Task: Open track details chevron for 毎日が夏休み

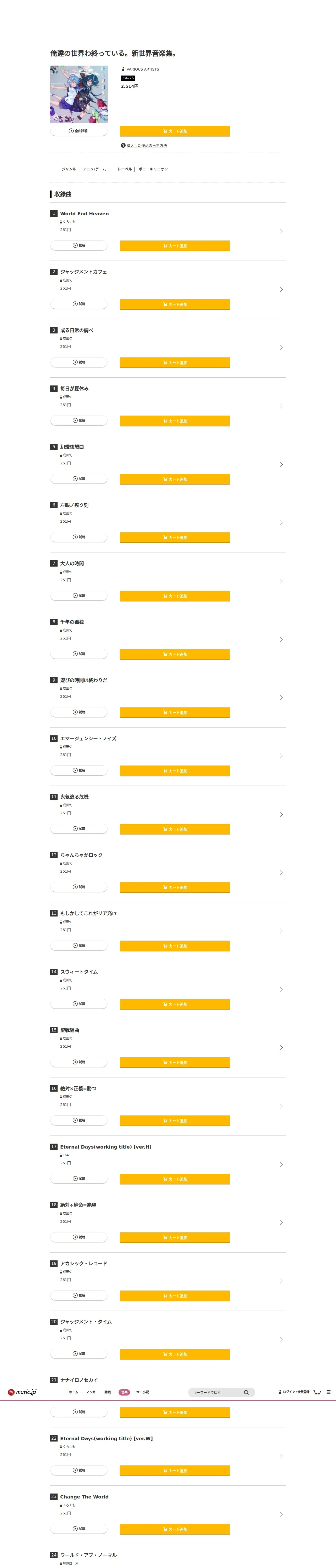Action: (281, 406)
